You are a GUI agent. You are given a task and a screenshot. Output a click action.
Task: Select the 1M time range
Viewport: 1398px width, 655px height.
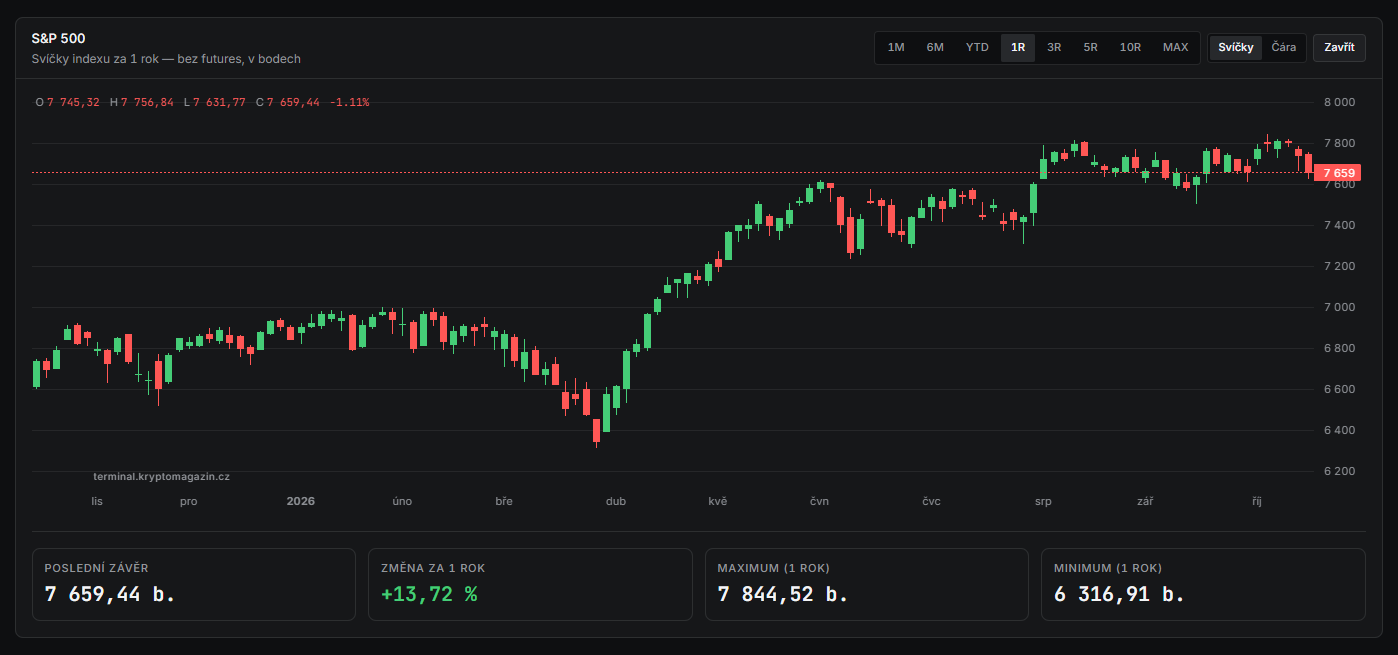click(896, 47)
